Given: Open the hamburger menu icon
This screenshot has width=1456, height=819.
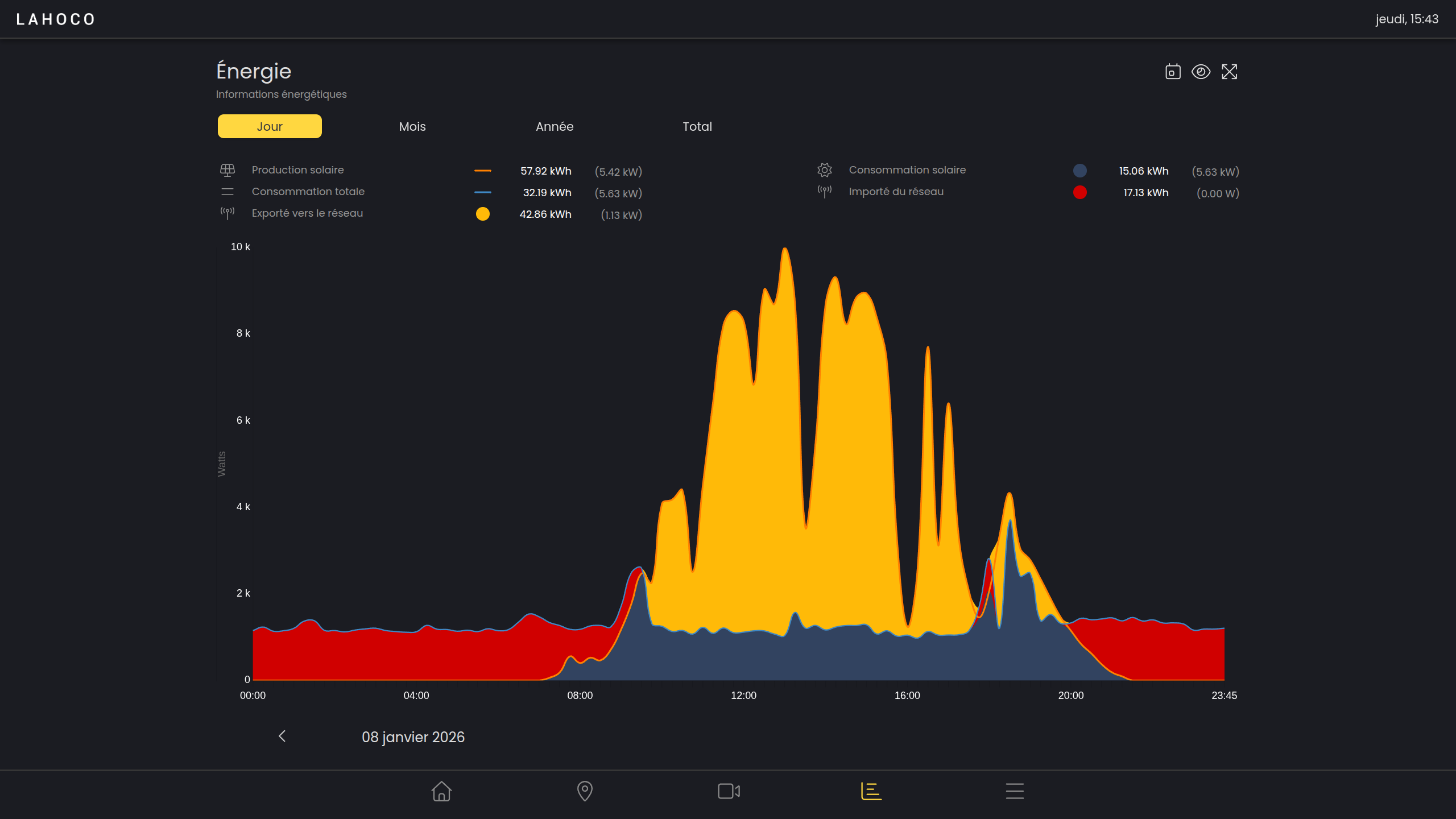Looking at the screenshot, I should [x=1015, y=791].
